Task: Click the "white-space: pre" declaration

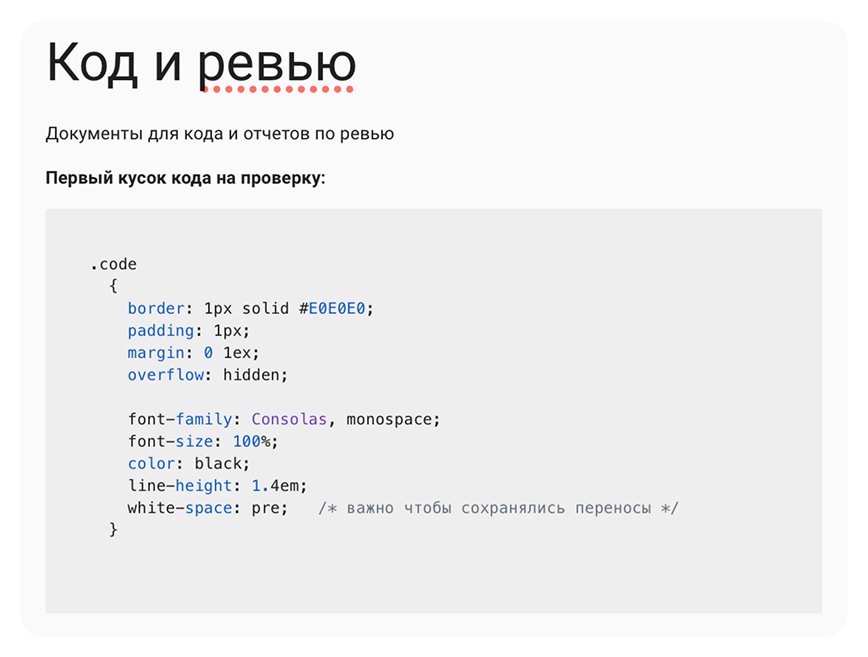Action: point(208,508)
